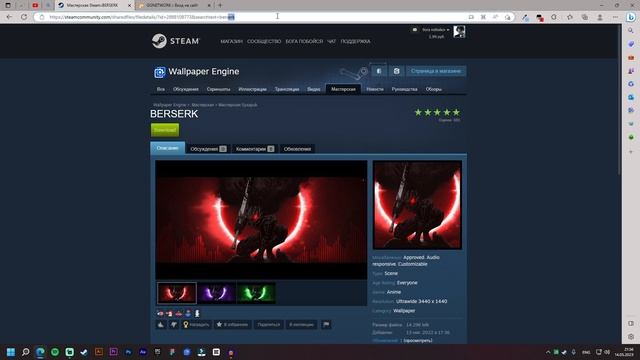The height and width of the screenshot is (360, 640).
Task: Open the user avatar in Steam header
Action: pyautogui.click(x=459, y=31)
